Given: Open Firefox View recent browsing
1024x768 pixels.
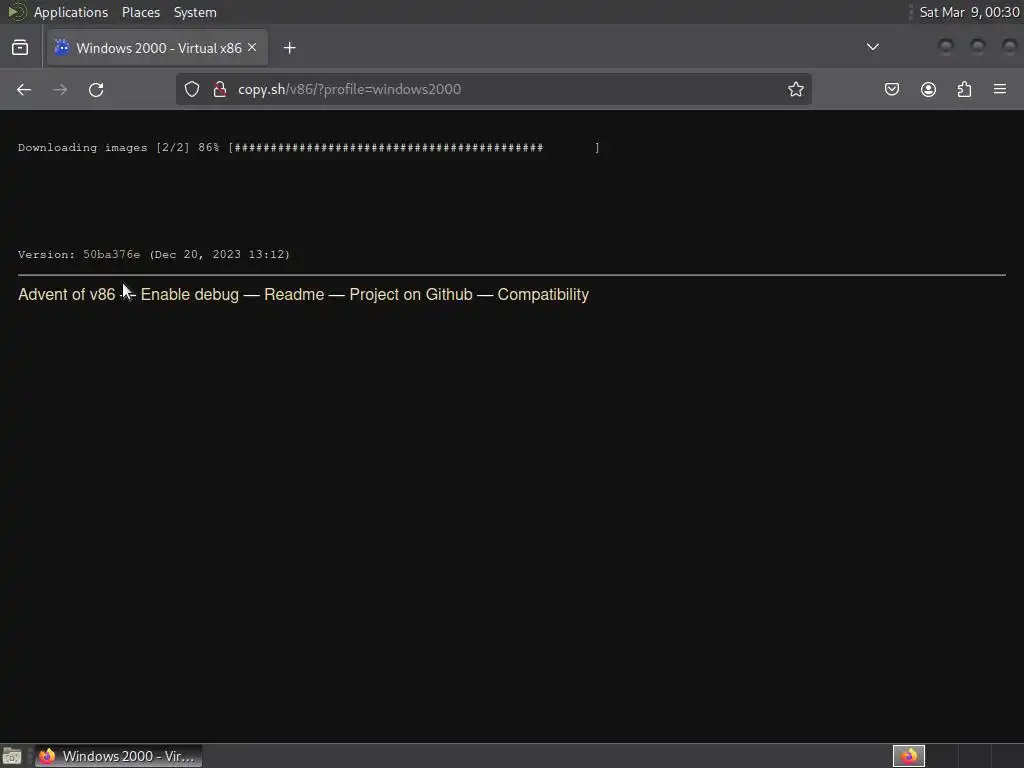Looking at the screenshot, I should (20, 48).
